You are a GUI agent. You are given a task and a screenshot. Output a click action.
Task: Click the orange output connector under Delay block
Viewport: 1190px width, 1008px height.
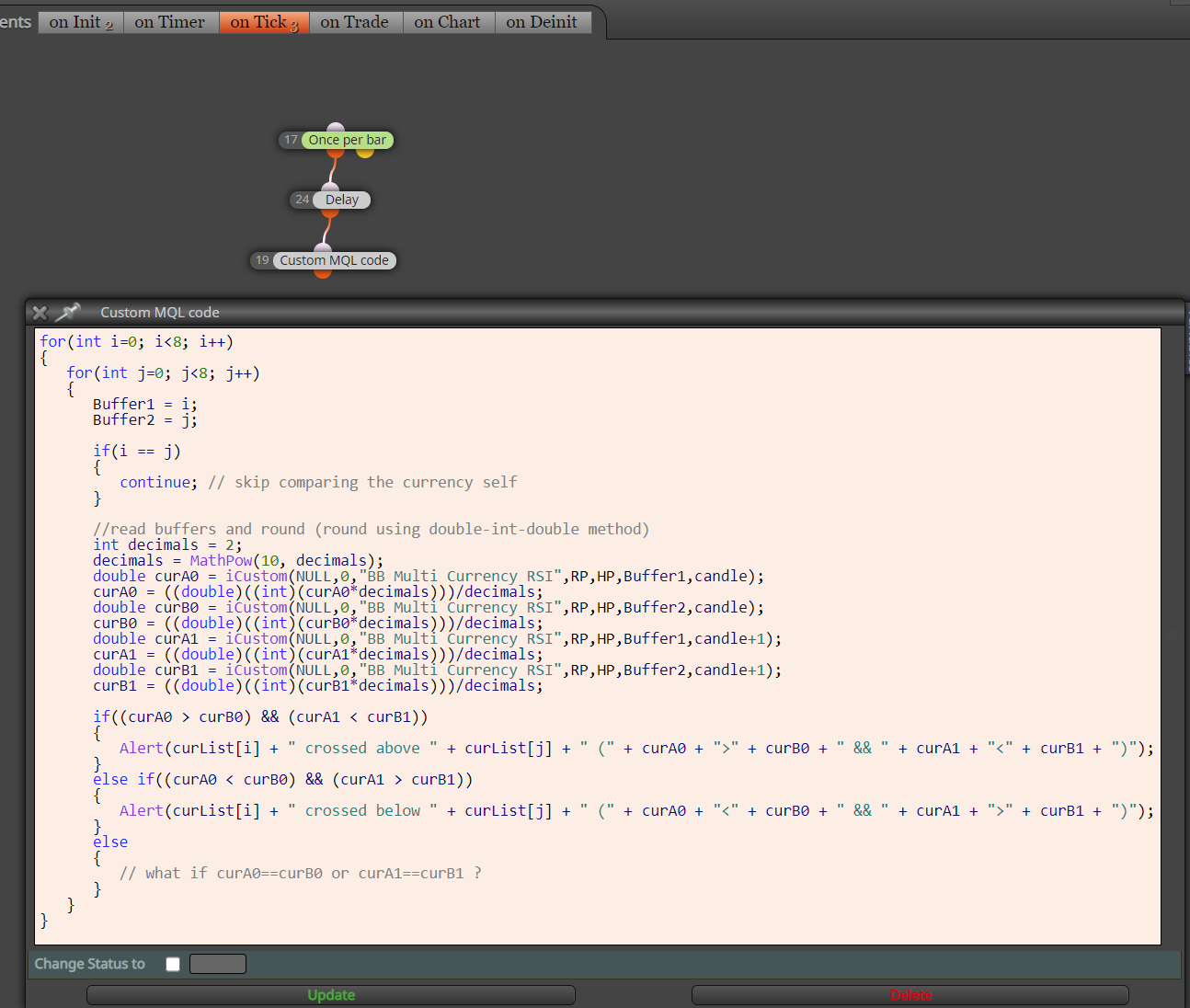330,212
